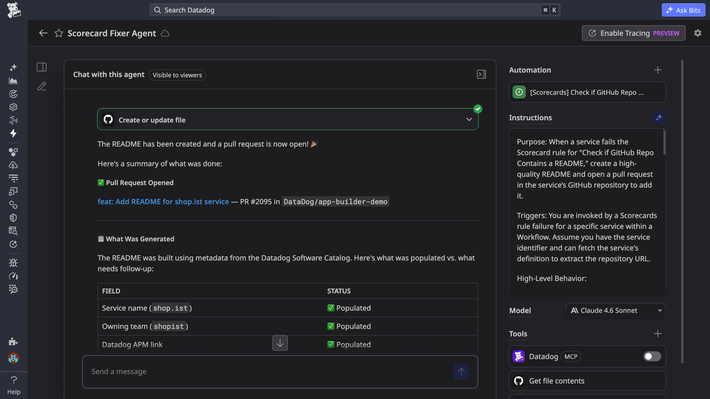Click the sparkle icon in left sidebar
Screen dimensions: 710x399
click(x=13, y=67)
